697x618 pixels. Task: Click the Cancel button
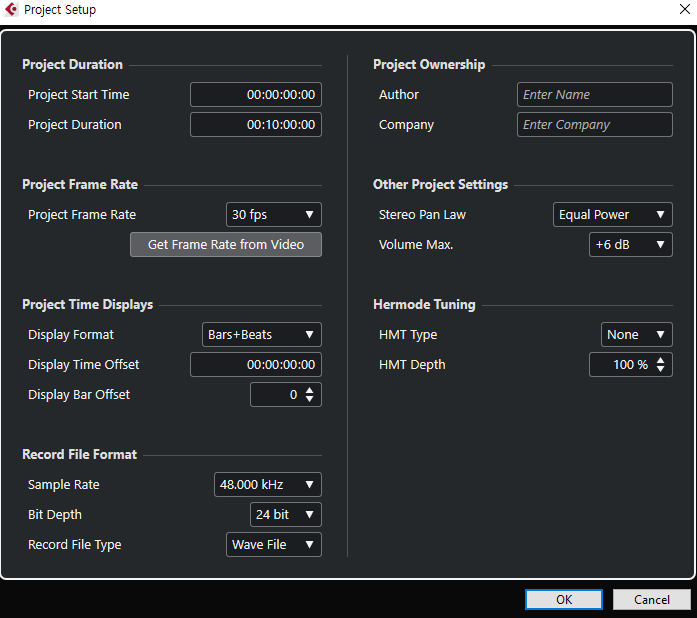pos(651,599)
